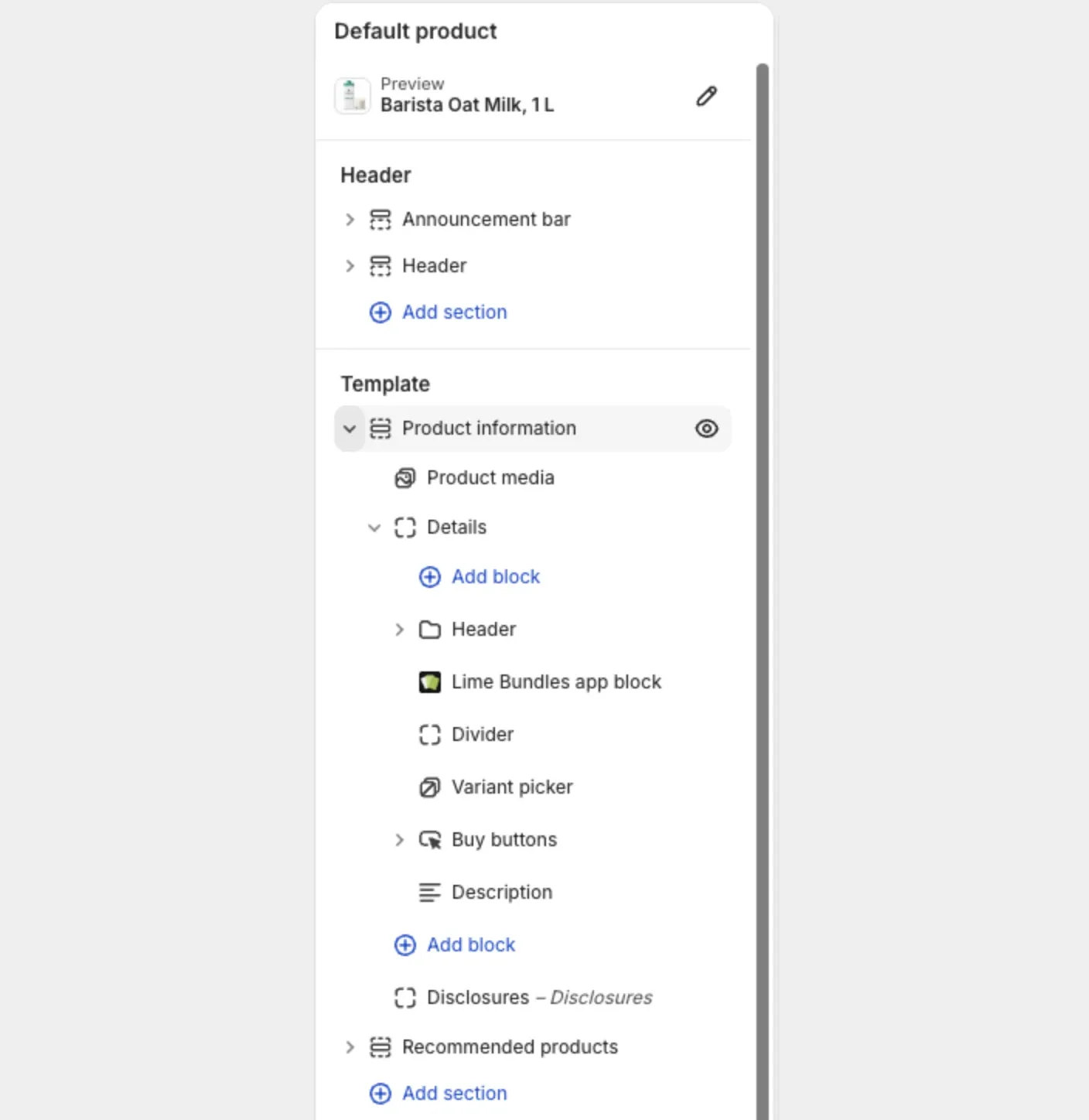Hide Product information using the eye icon
Screen dimensions: 1089x1120
tap(706, 429)
